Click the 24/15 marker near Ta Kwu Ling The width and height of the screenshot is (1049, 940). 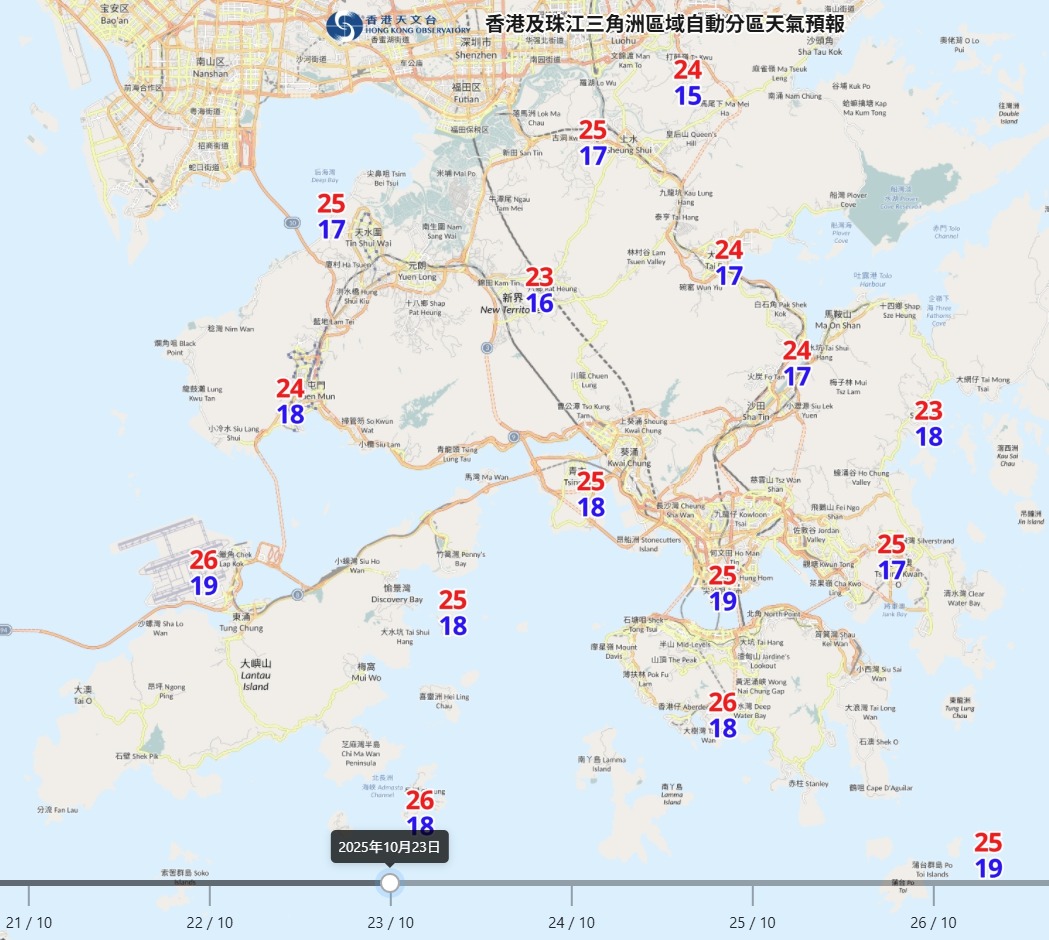coord(688,83)
